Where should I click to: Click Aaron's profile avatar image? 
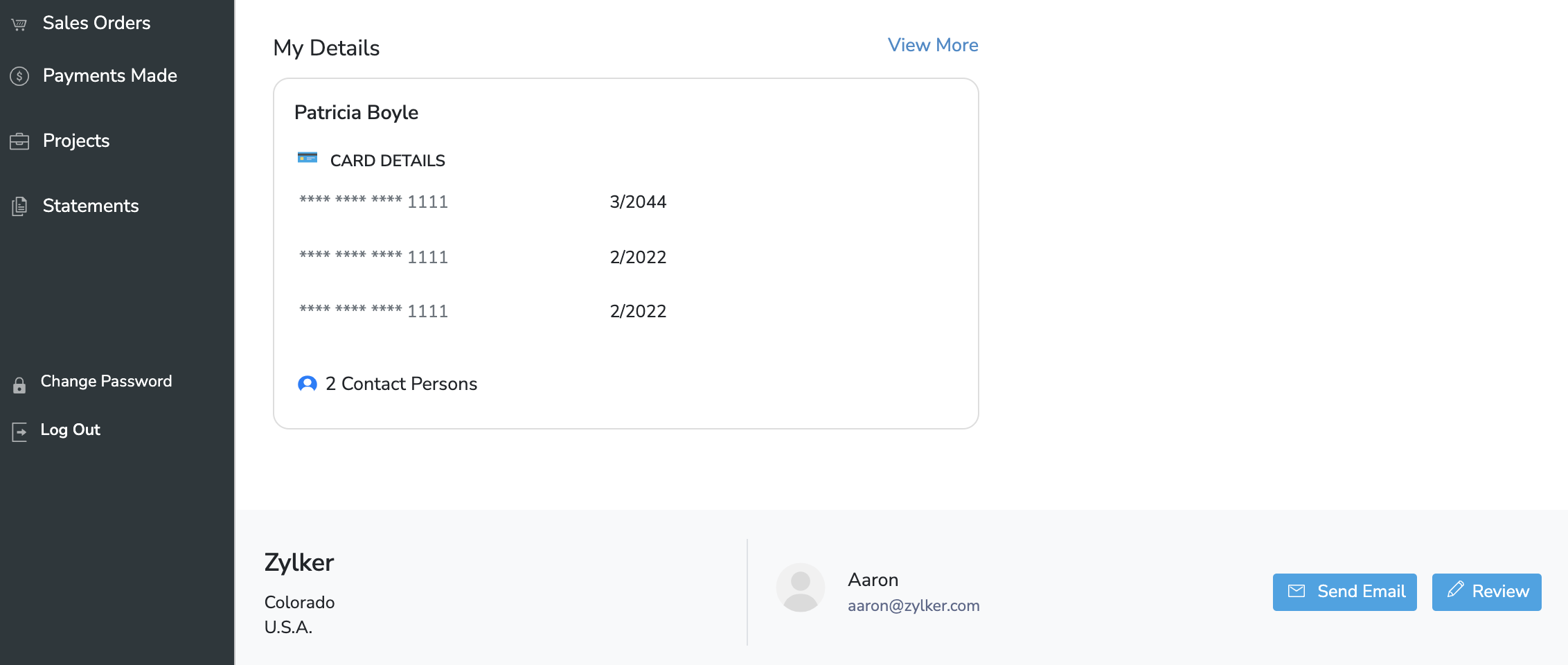801,587
